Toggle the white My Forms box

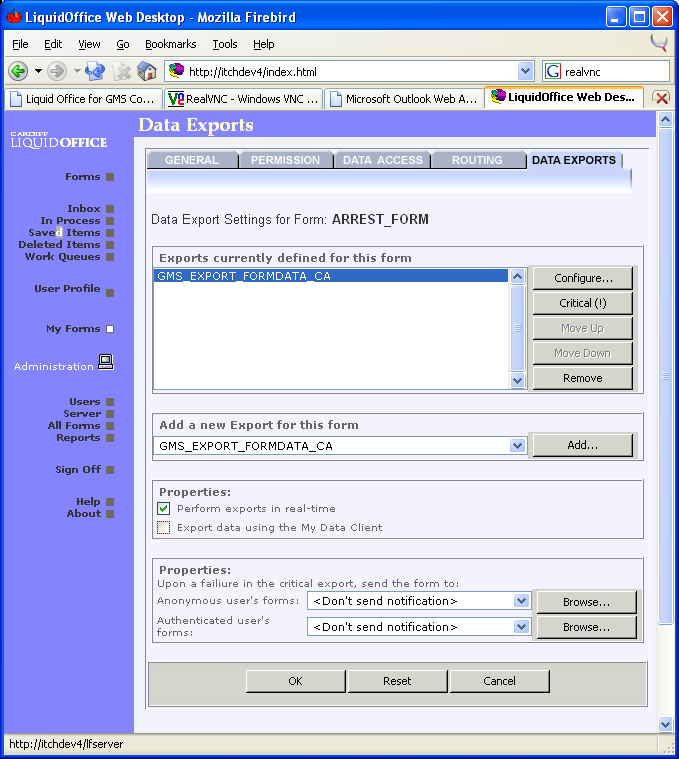pos(110,329)
